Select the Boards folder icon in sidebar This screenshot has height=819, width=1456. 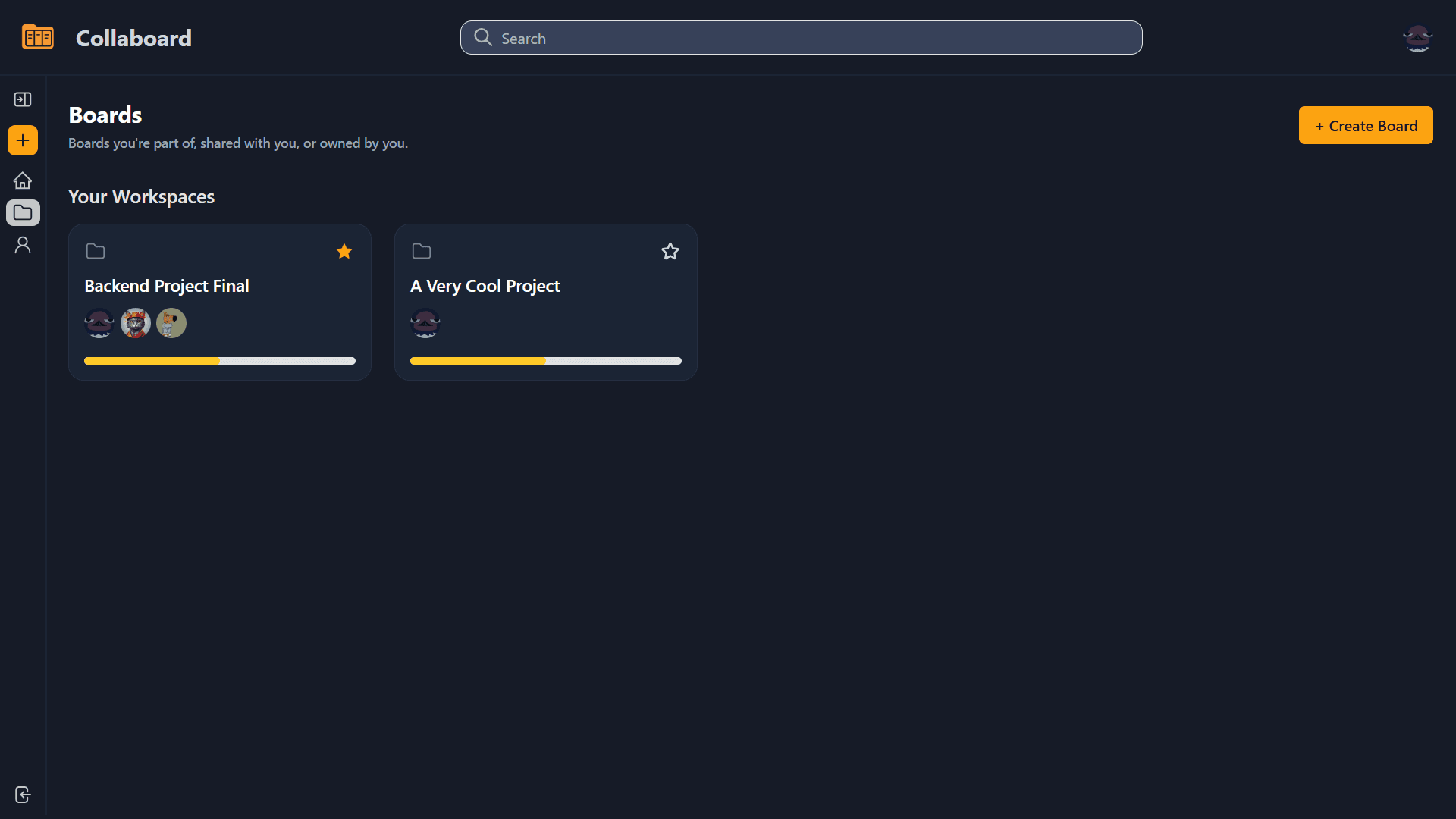pos(23,213)
